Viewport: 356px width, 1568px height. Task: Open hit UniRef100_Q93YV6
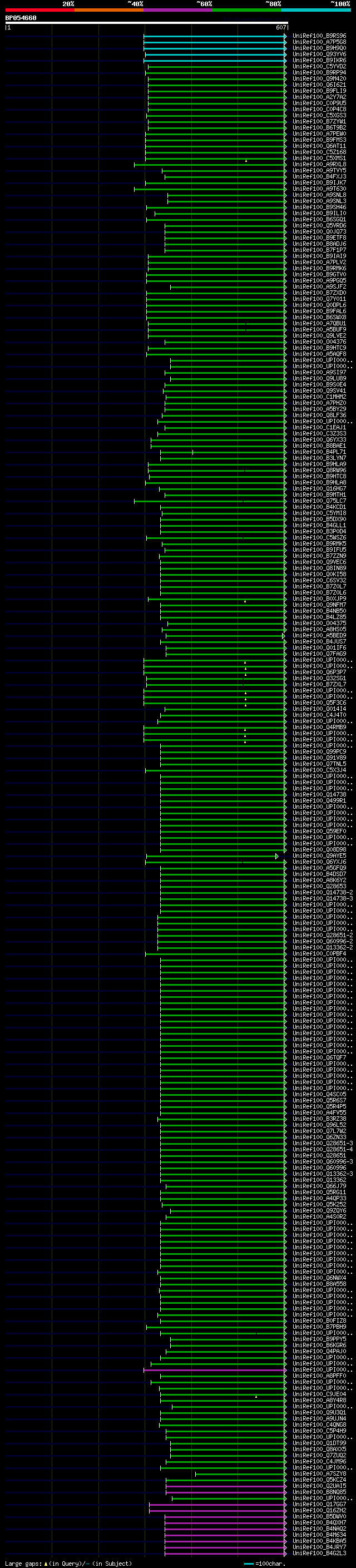[319, 54]
